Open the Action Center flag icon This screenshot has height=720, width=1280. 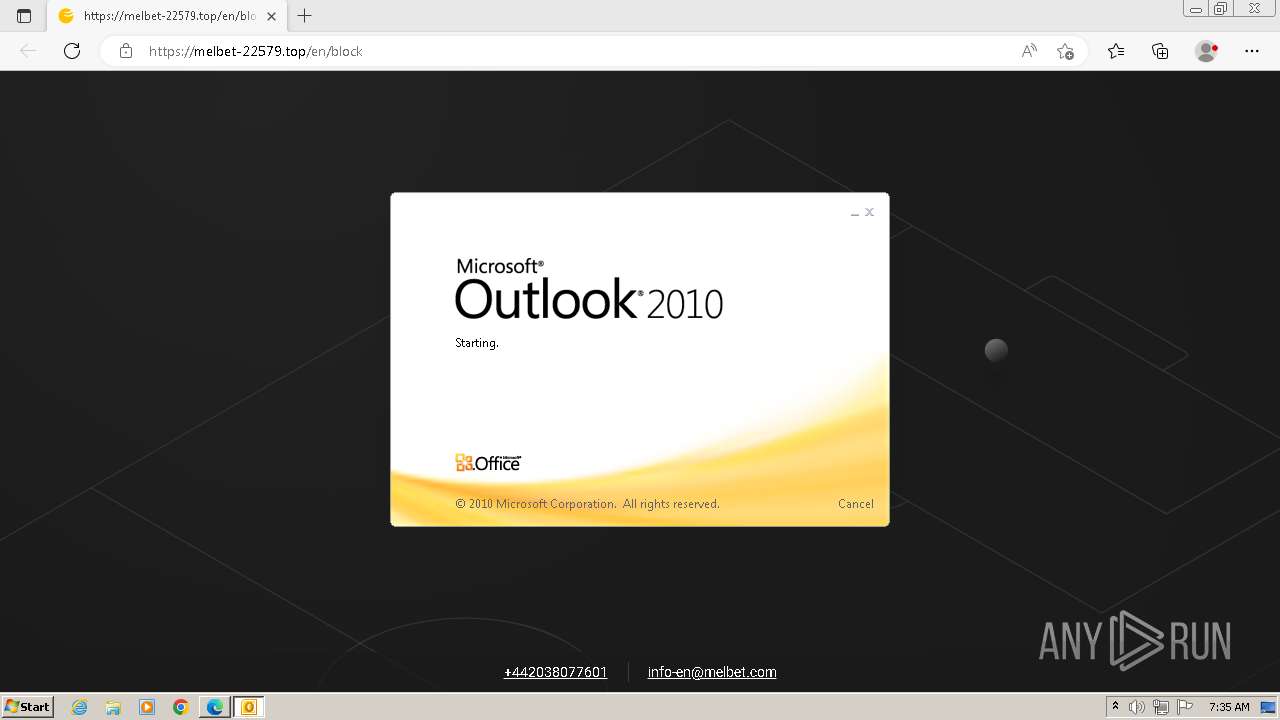click(x=1185, y=707)
